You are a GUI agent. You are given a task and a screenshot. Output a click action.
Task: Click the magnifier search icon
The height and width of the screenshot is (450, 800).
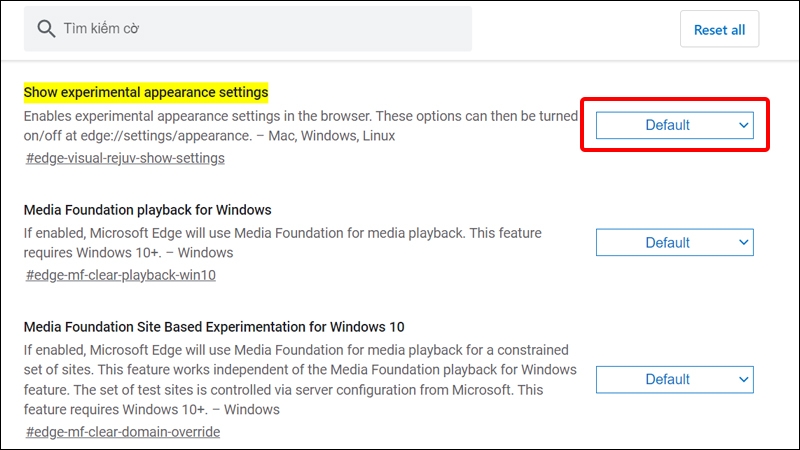(46, 29)
